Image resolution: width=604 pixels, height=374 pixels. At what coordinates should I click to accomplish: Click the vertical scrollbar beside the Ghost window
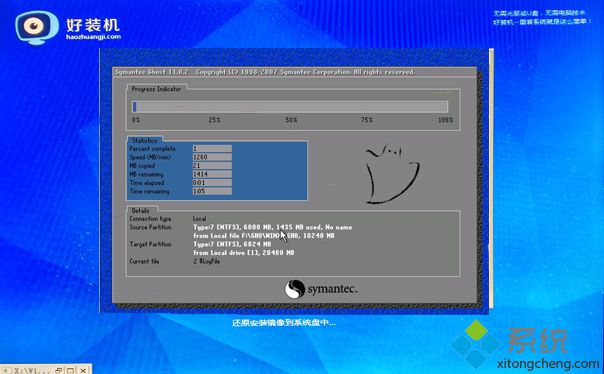pyautogui.click(x=491, y=178)
